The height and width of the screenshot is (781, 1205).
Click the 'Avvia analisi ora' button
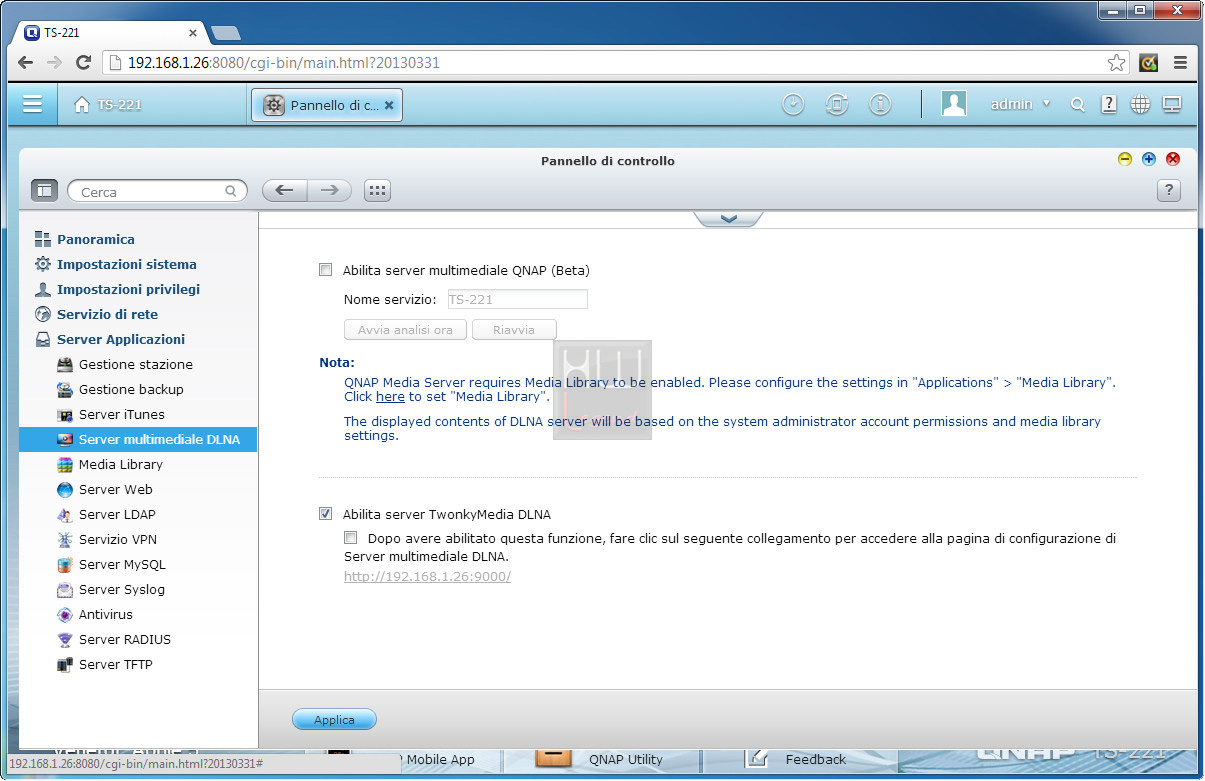pos(405,330)
